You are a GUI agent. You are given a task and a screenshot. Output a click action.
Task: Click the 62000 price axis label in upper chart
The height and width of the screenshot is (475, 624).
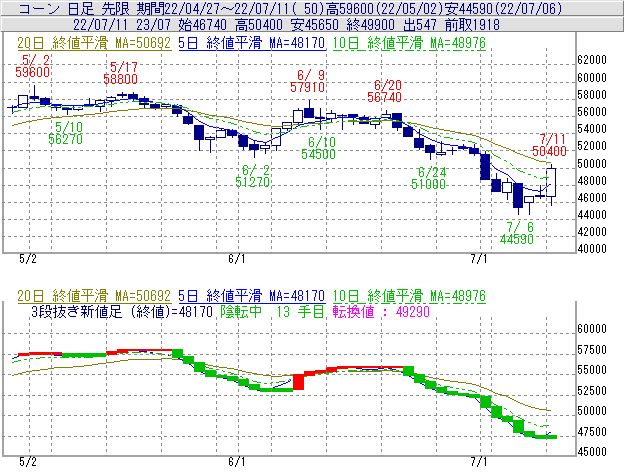592,60
